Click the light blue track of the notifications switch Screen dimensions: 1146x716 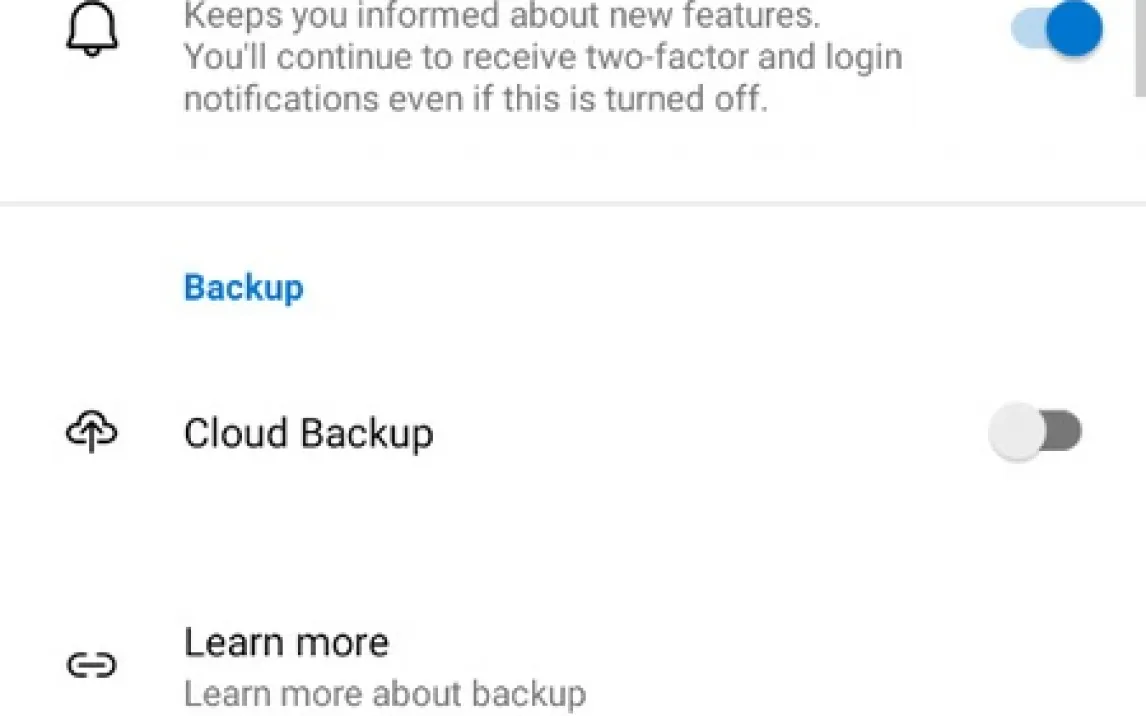point(1026,30)
